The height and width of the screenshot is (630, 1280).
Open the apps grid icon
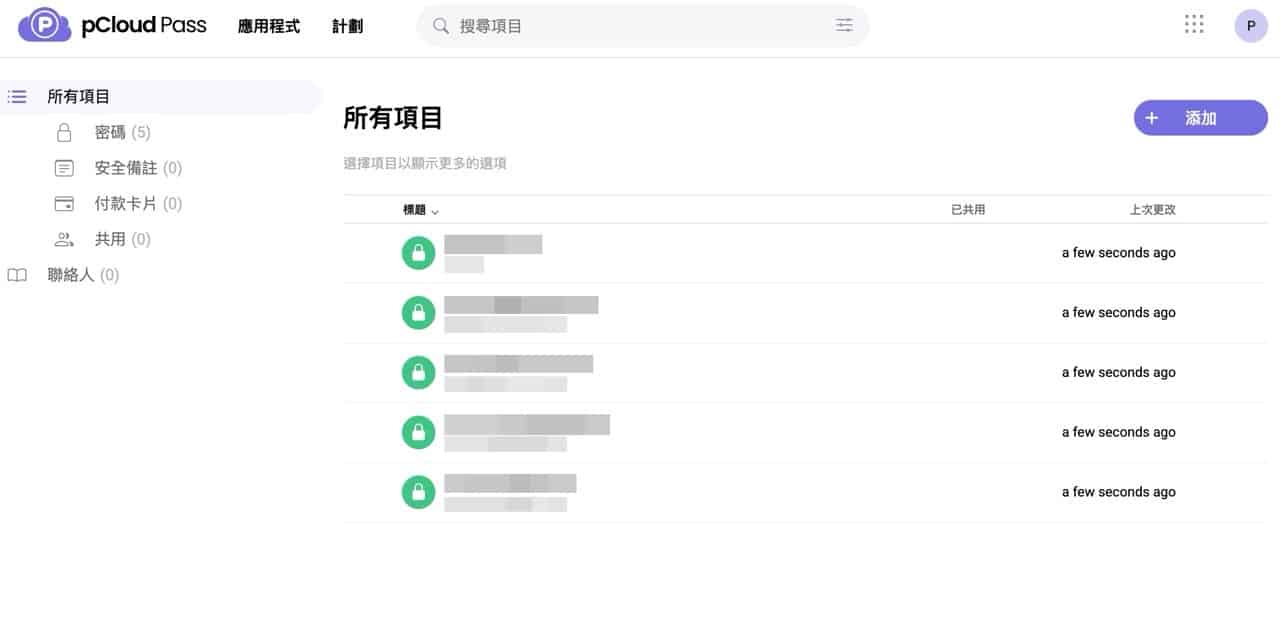1194,25
